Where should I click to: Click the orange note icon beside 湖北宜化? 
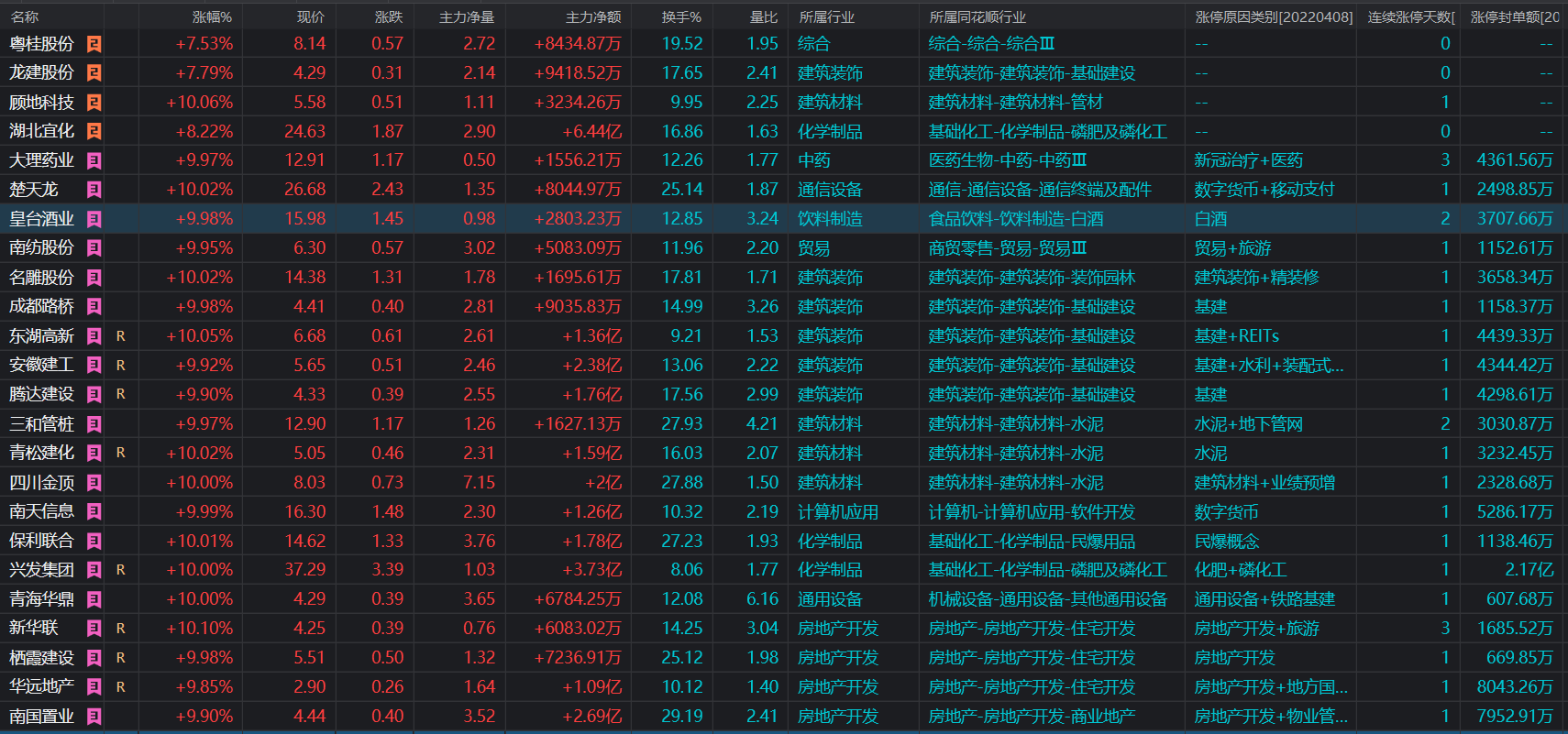[94, 131]
